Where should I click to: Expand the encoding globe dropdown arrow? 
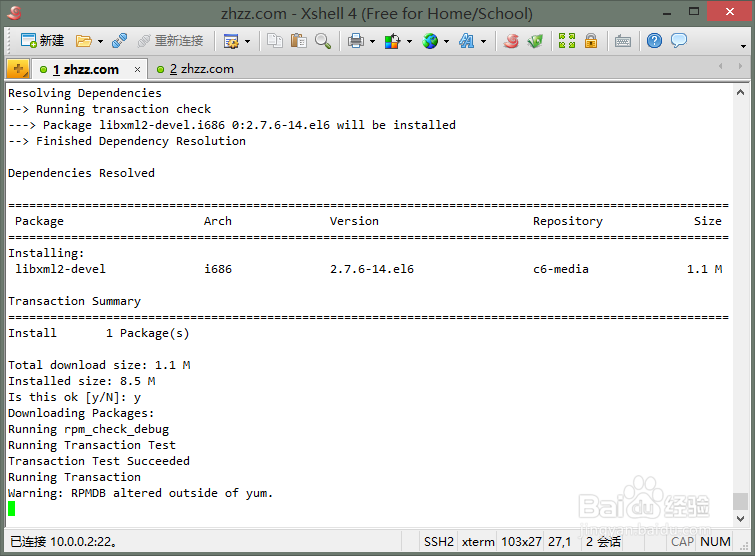point(446,41)
